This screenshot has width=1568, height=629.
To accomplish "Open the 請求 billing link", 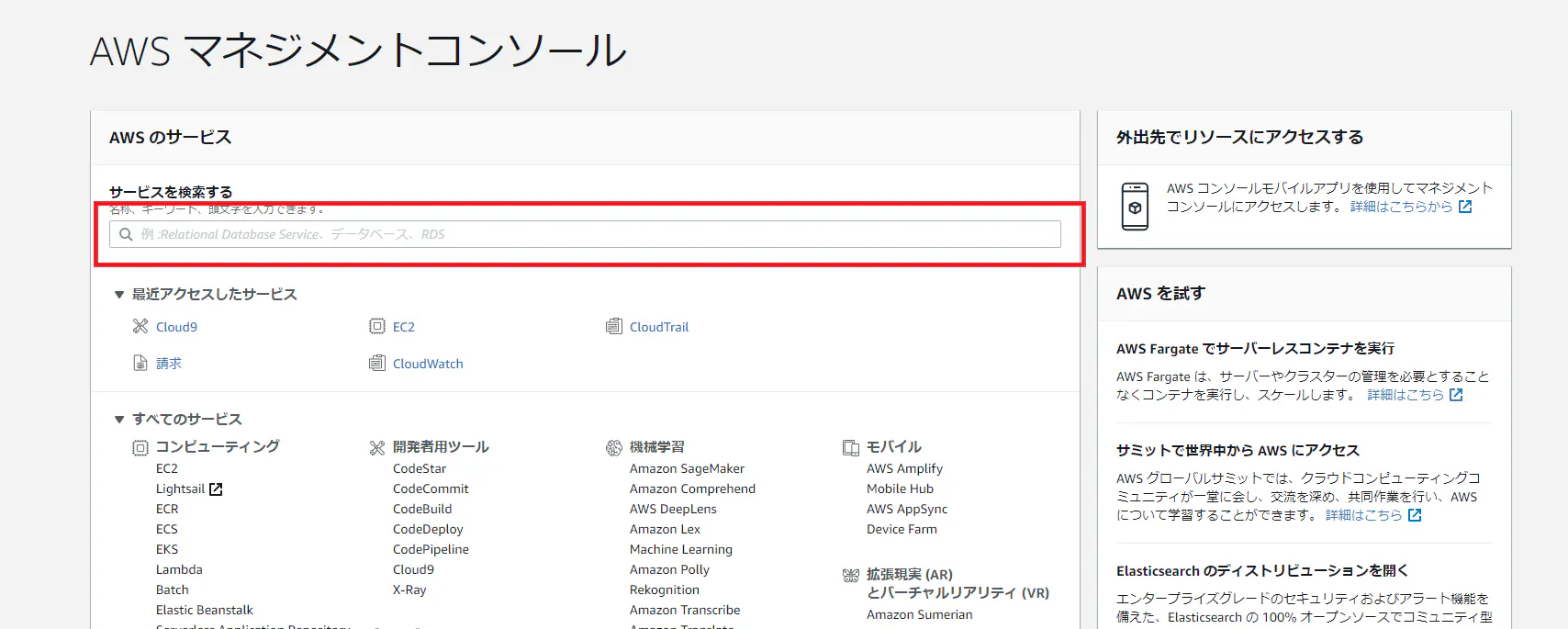I will point(169,364).
